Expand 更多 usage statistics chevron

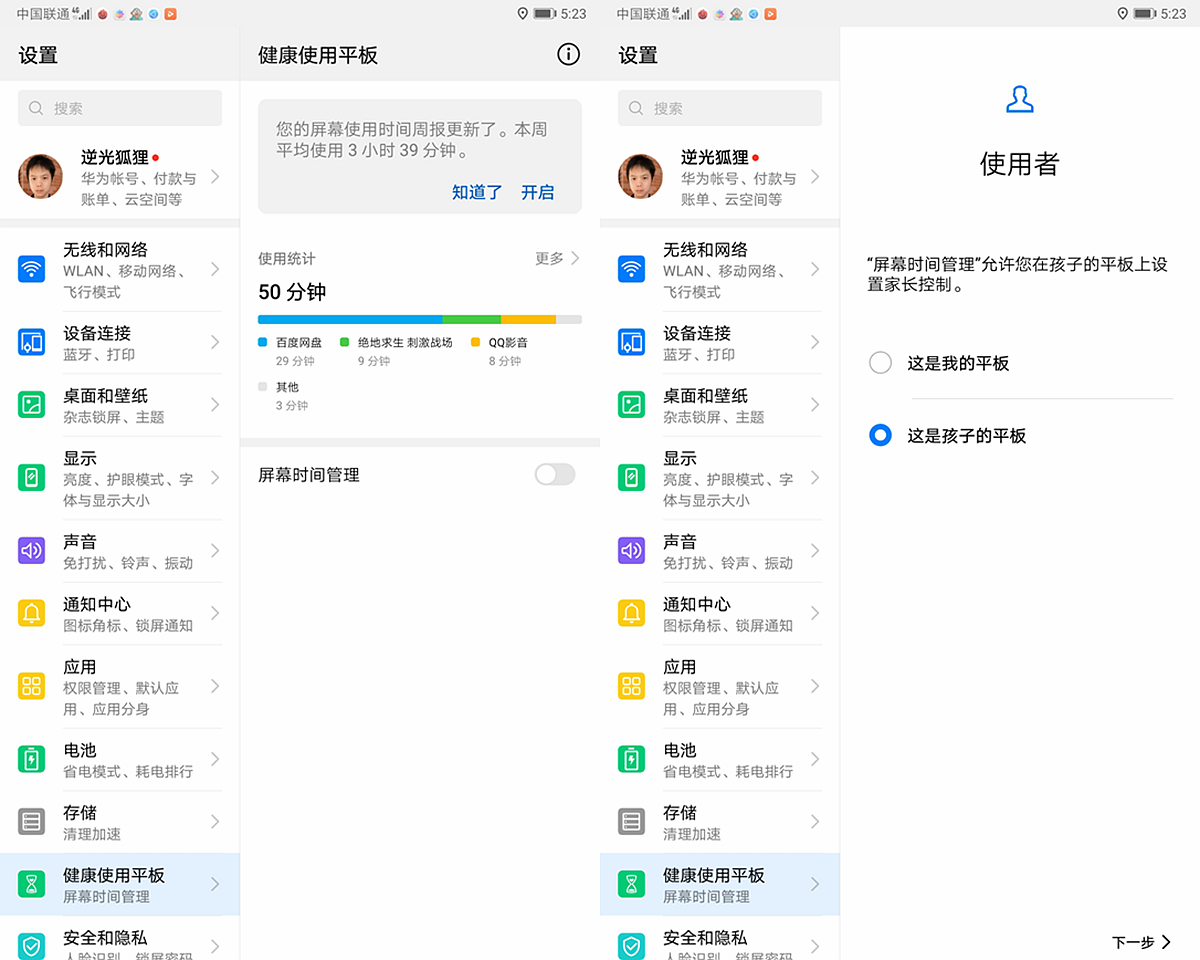[575, 258]
